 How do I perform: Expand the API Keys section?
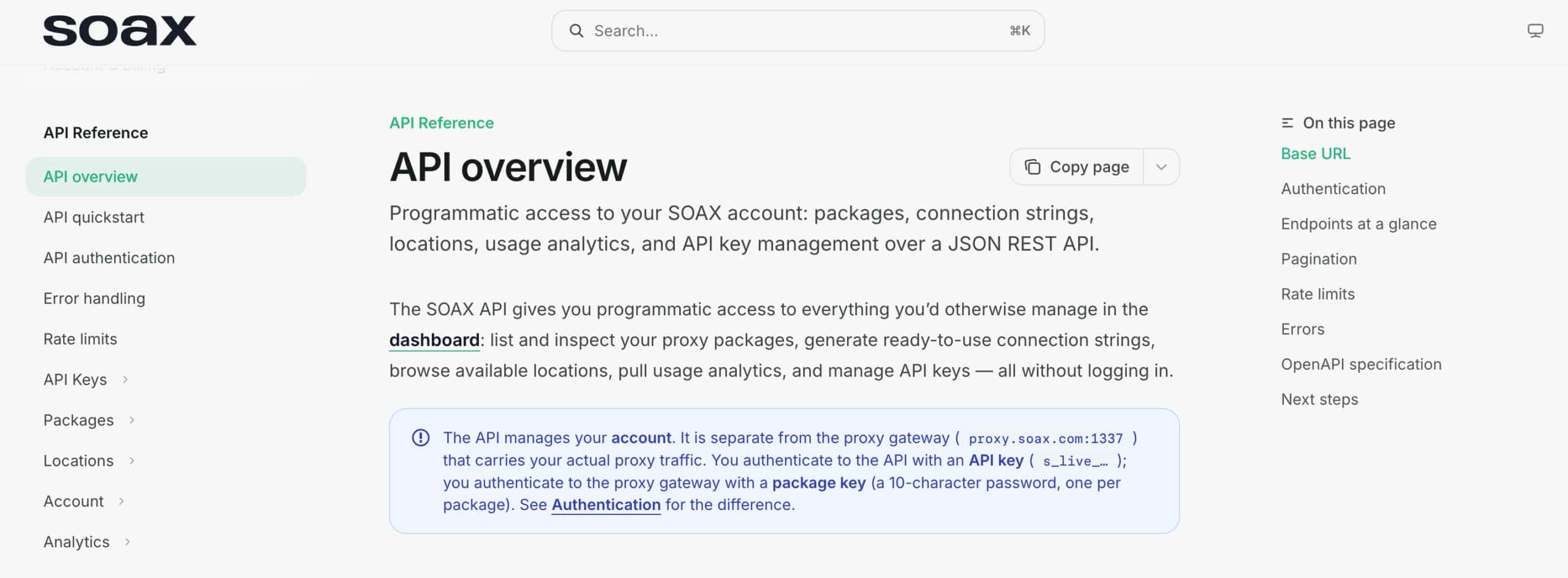point(126,380)
